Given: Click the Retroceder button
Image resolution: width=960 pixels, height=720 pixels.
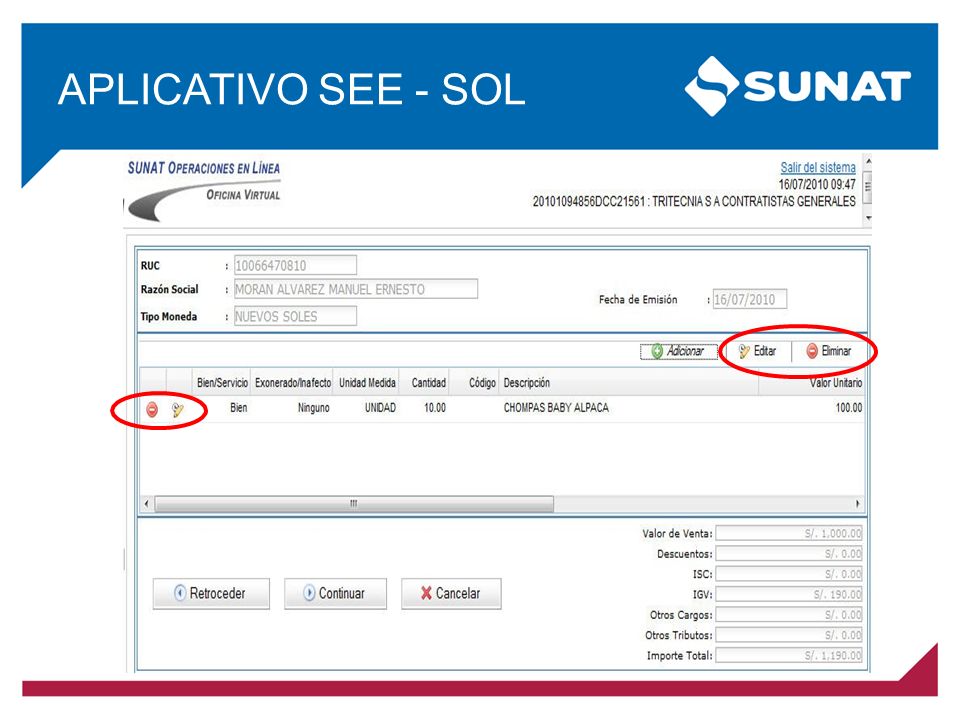Looking at the screenshot, I should (x=211, y=593).
